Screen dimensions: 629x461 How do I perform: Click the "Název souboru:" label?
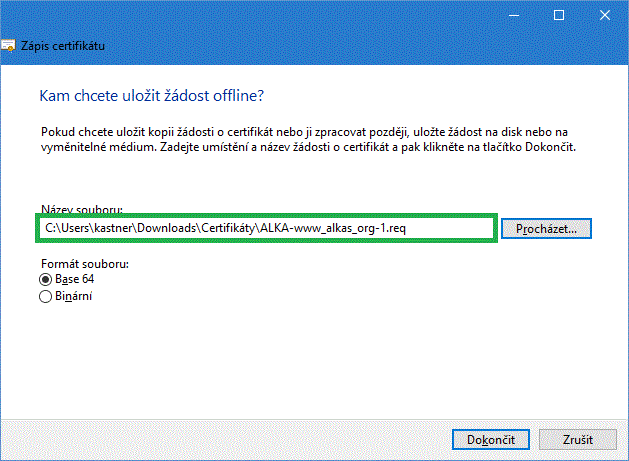(x=81, y=211)
